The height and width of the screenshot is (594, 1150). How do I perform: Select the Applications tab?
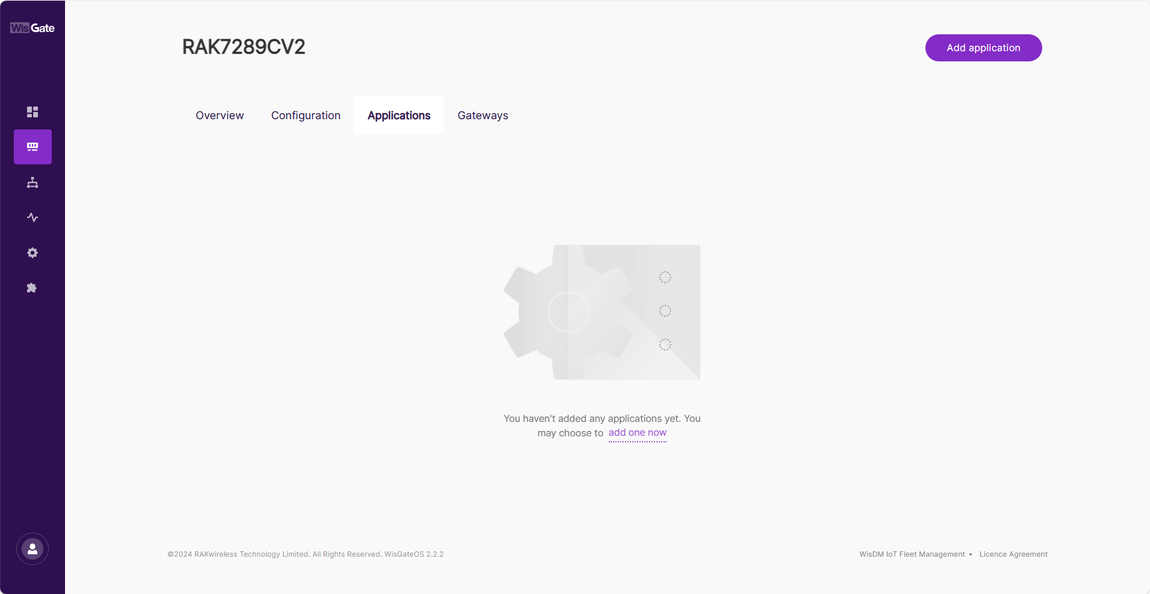399,115
